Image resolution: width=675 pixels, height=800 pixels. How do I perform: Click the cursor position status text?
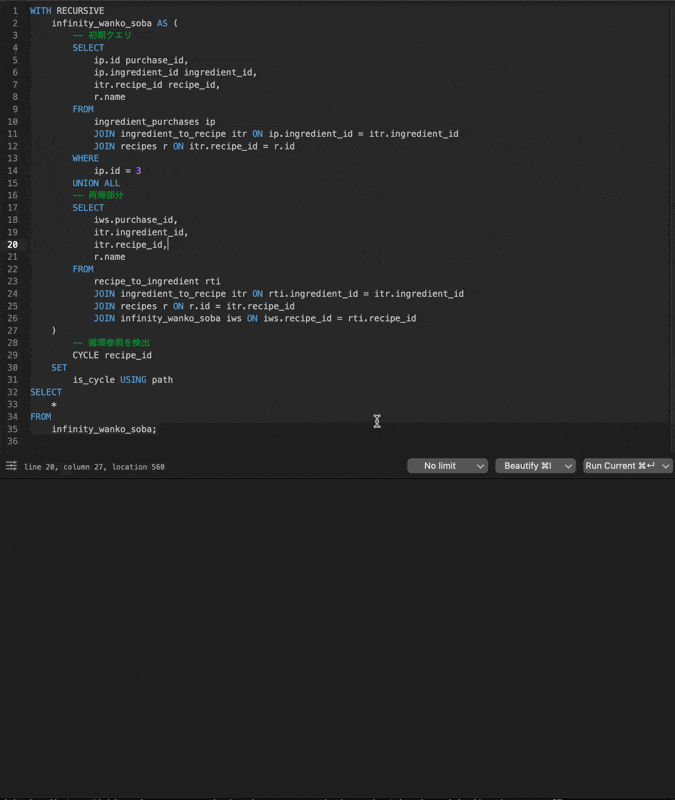94,467
